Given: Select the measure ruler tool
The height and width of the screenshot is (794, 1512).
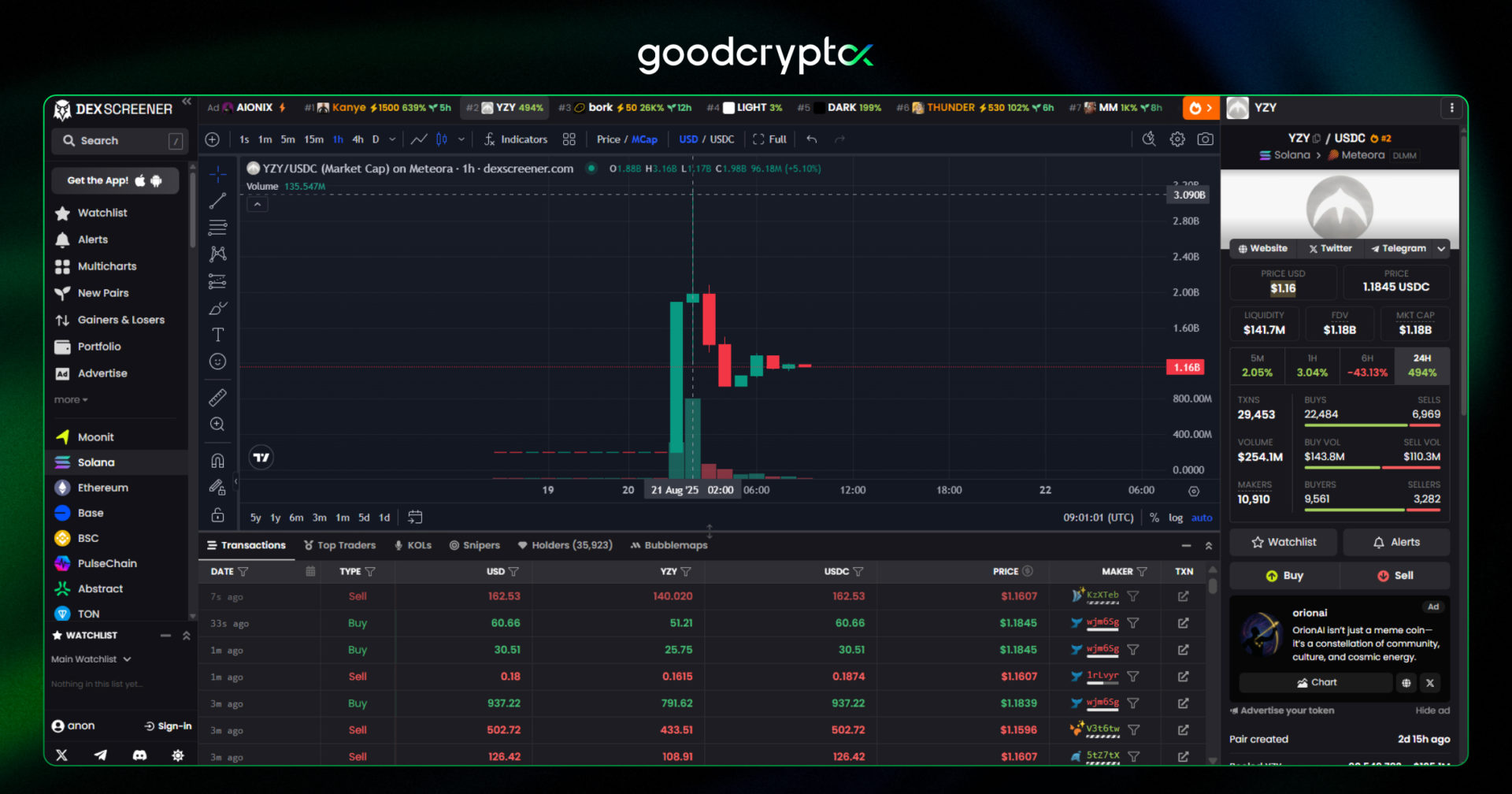Looking at the screenshot, I should tap(218, 397).
